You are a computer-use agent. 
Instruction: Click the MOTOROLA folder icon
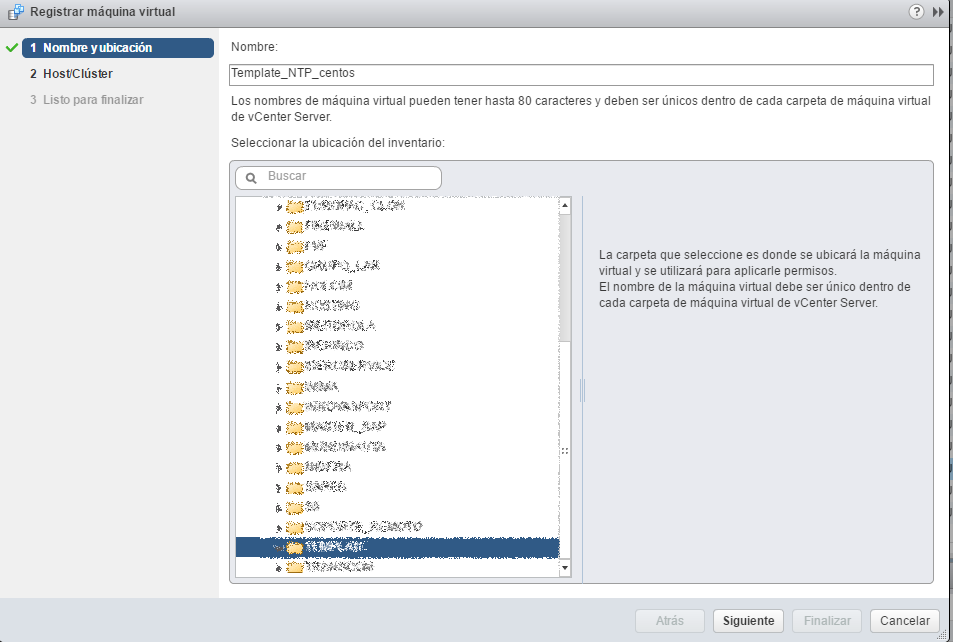294,326
